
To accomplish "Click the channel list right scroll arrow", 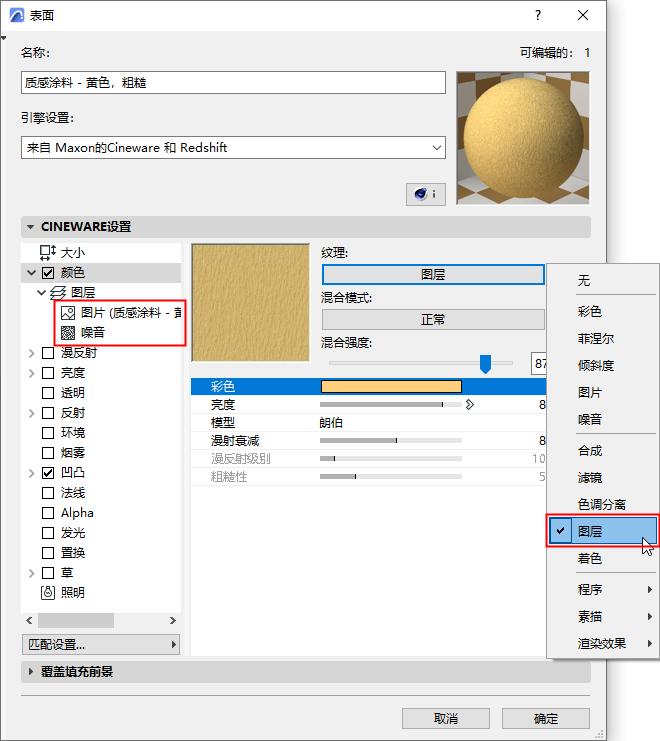I will point(172,620).
